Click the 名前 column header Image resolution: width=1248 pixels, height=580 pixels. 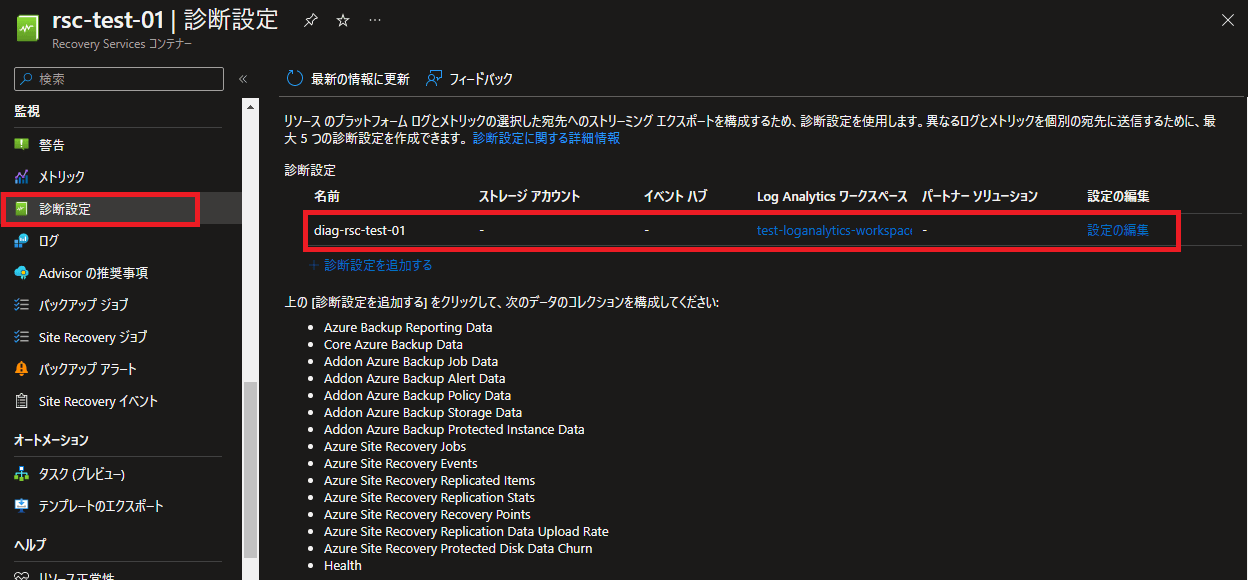pyautogui.click(x=327, y=196)
